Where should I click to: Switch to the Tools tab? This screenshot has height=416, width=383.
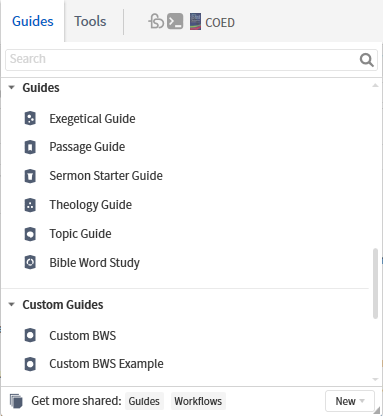(90, 21)
